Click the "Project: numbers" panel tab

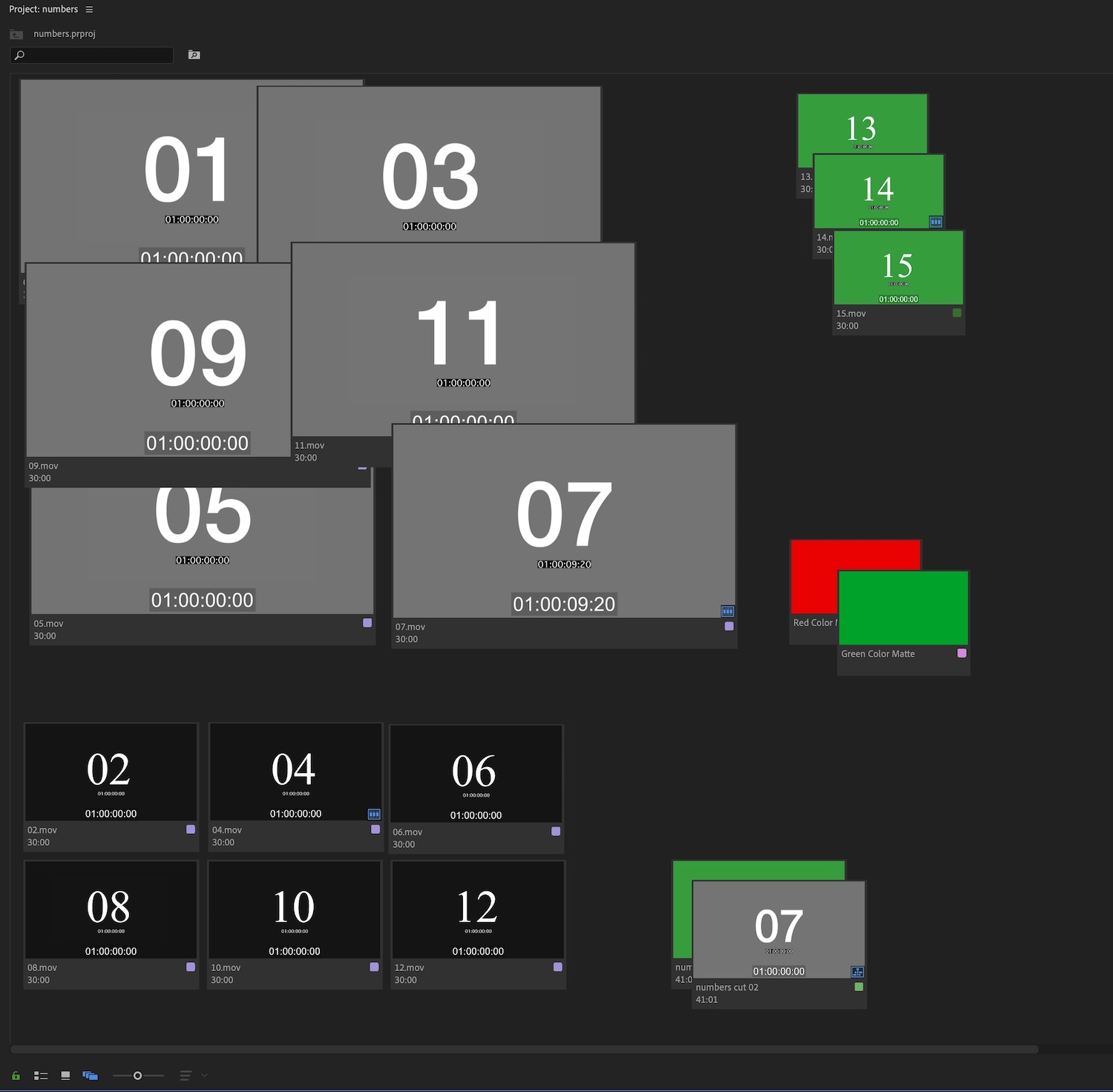click(x=43, y=10)
